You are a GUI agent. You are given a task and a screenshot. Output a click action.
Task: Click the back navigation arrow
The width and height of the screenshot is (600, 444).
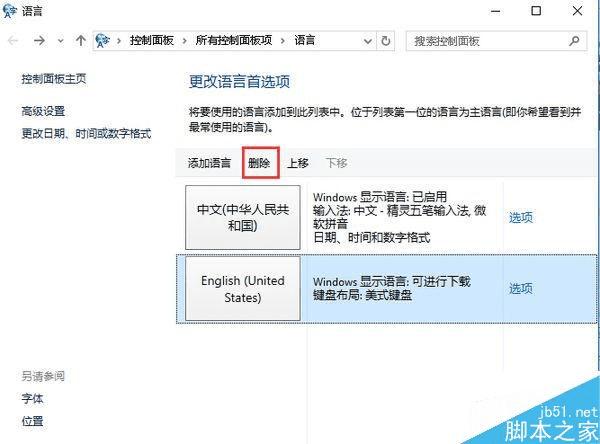(13, 40)
